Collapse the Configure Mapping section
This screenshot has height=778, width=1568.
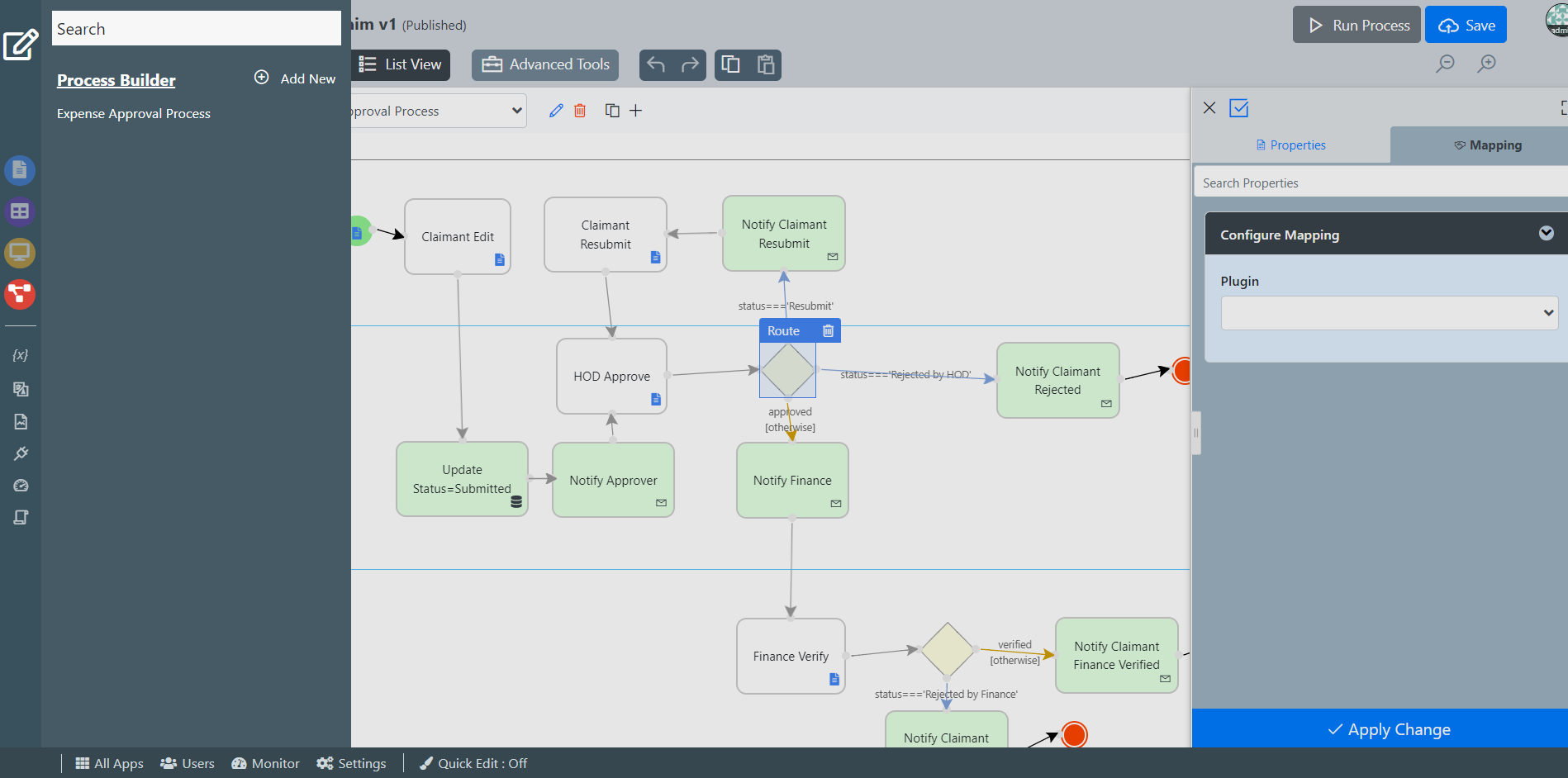[1546, 234]
